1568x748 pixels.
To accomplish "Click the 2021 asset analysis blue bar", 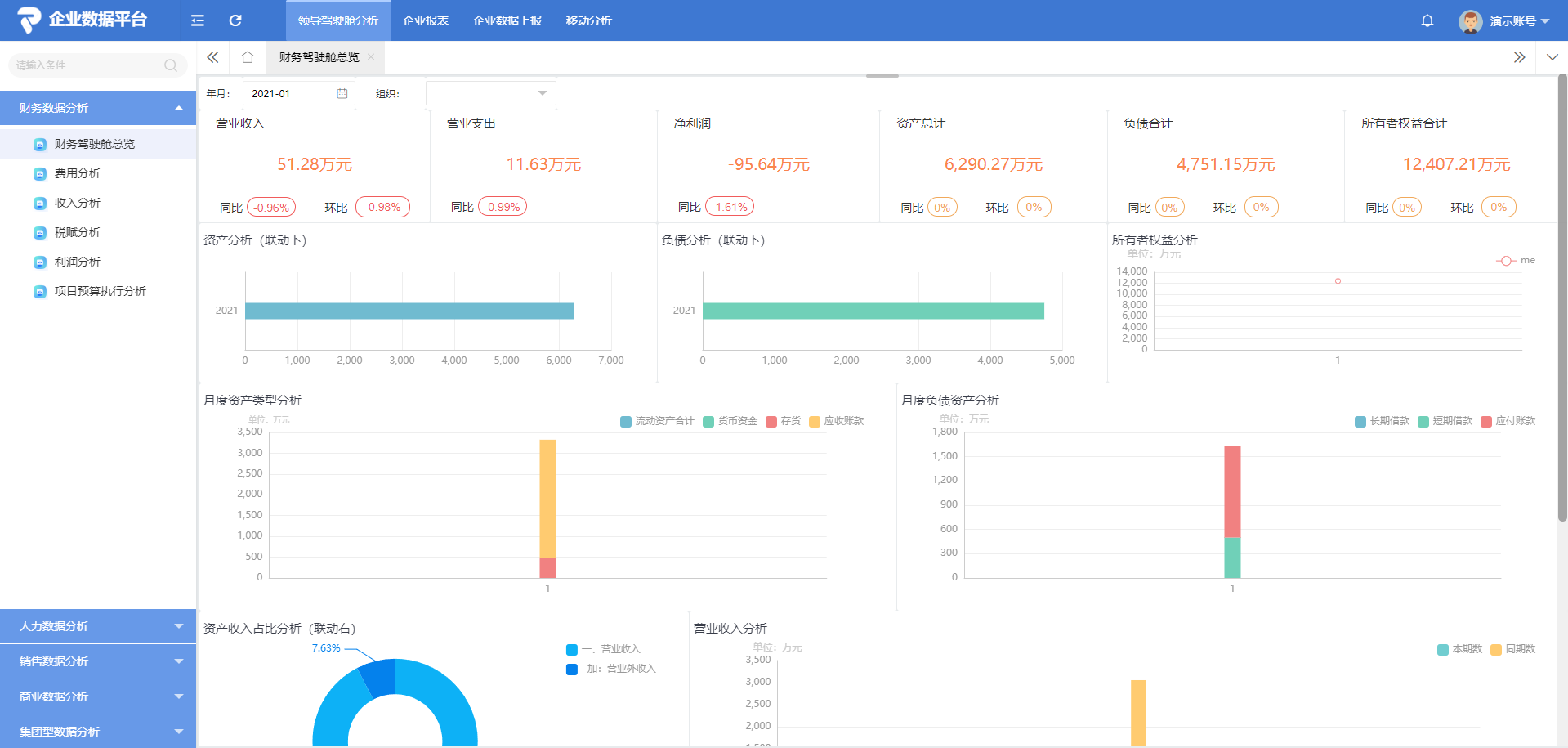I will [409, 311].
